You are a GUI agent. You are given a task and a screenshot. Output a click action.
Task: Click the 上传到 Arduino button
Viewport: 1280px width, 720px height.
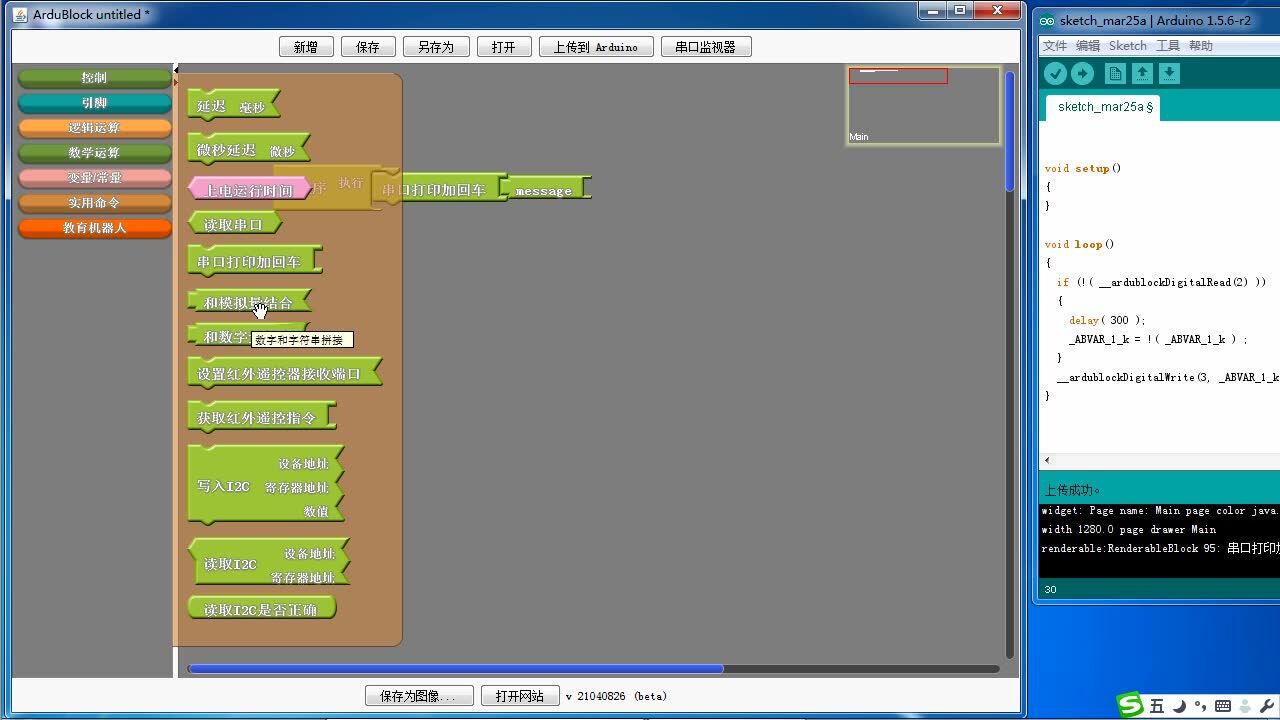pos(596,47)
